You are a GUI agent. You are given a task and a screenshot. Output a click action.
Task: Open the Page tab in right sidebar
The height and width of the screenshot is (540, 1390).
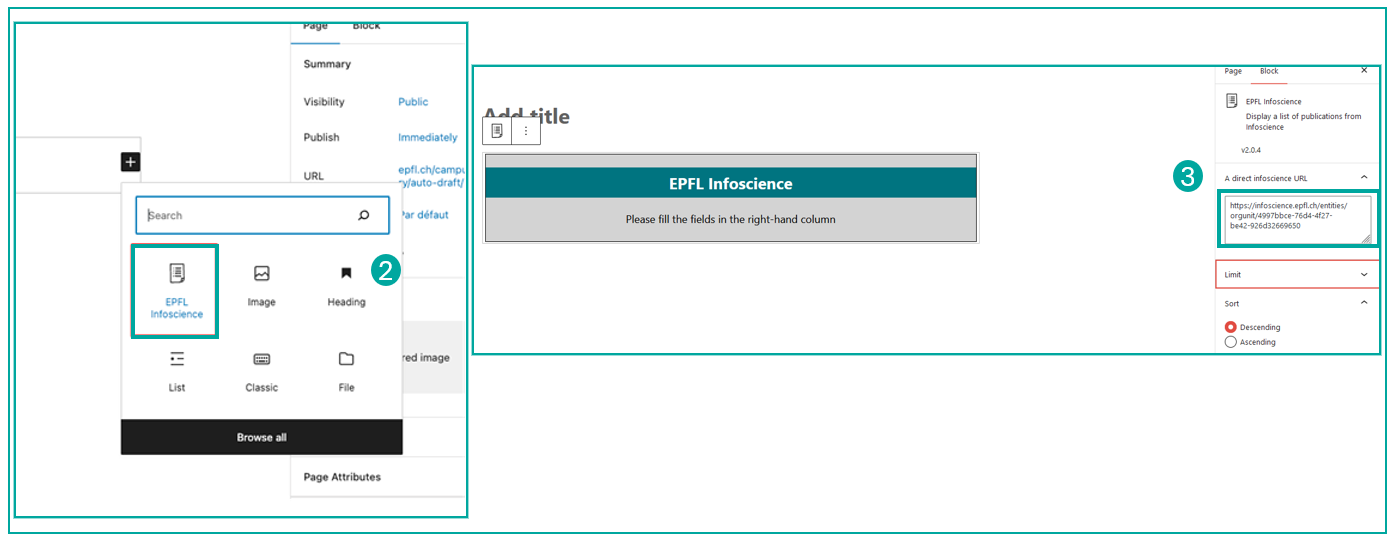(x=1233, y=72)
